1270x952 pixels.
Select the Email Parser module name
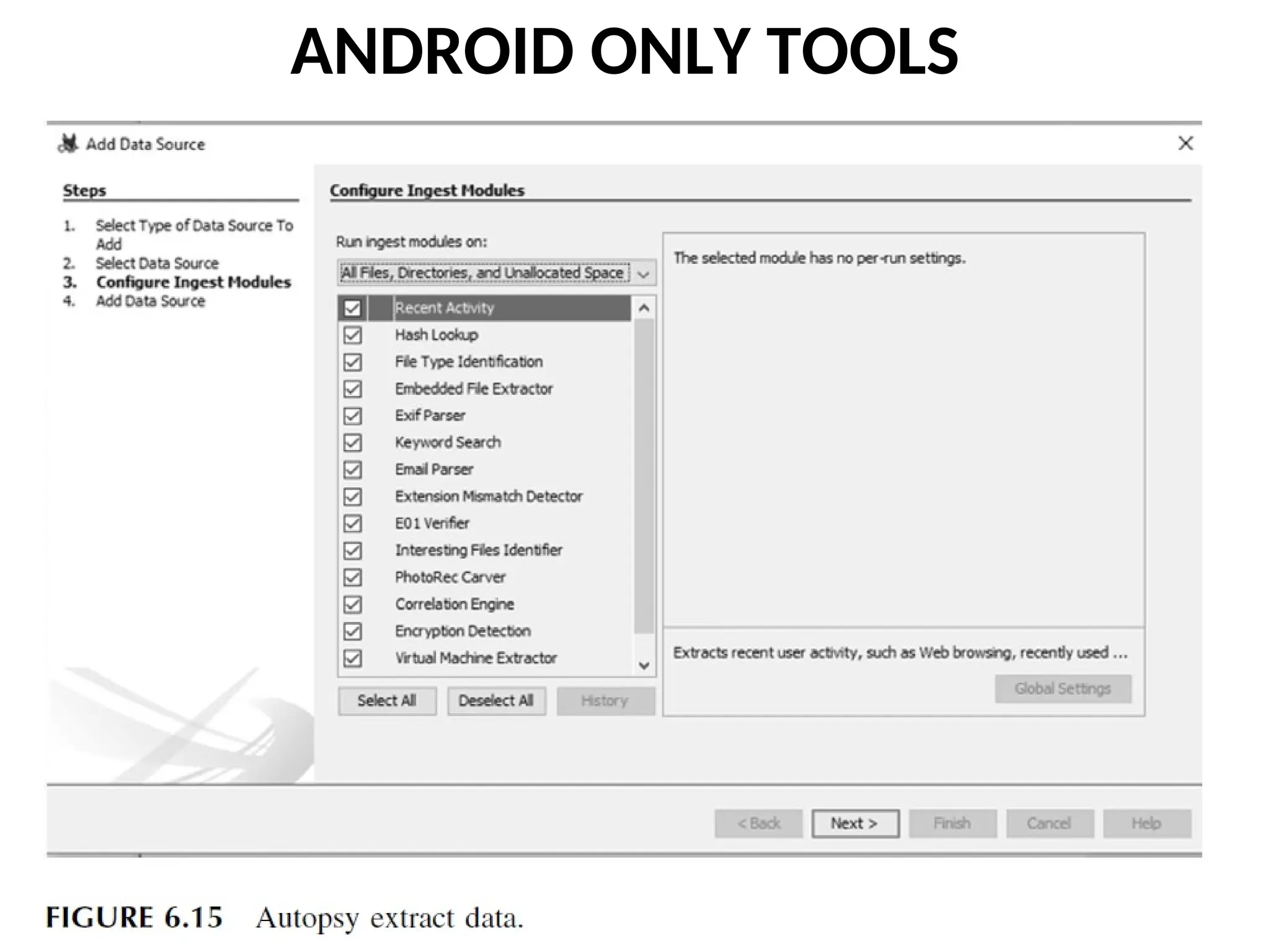click(434, 470)
